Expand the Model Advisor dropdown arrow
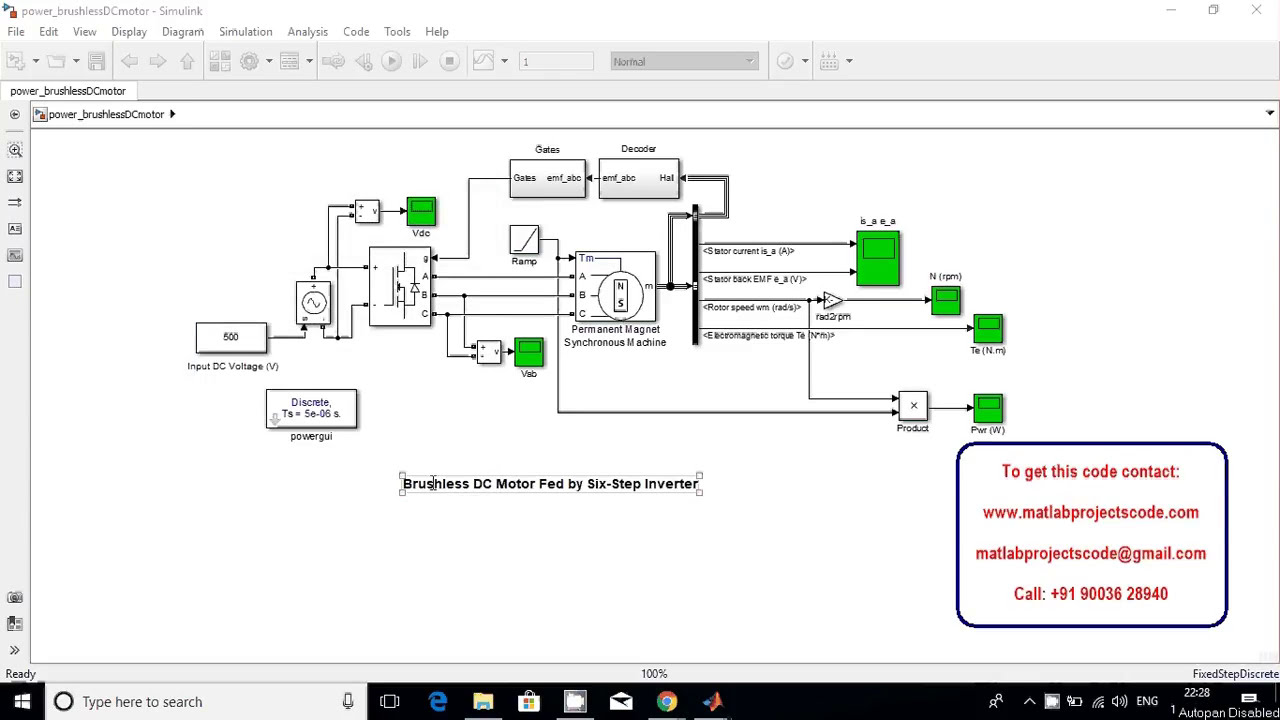1280x720 pixels. [x=804, y=62]
